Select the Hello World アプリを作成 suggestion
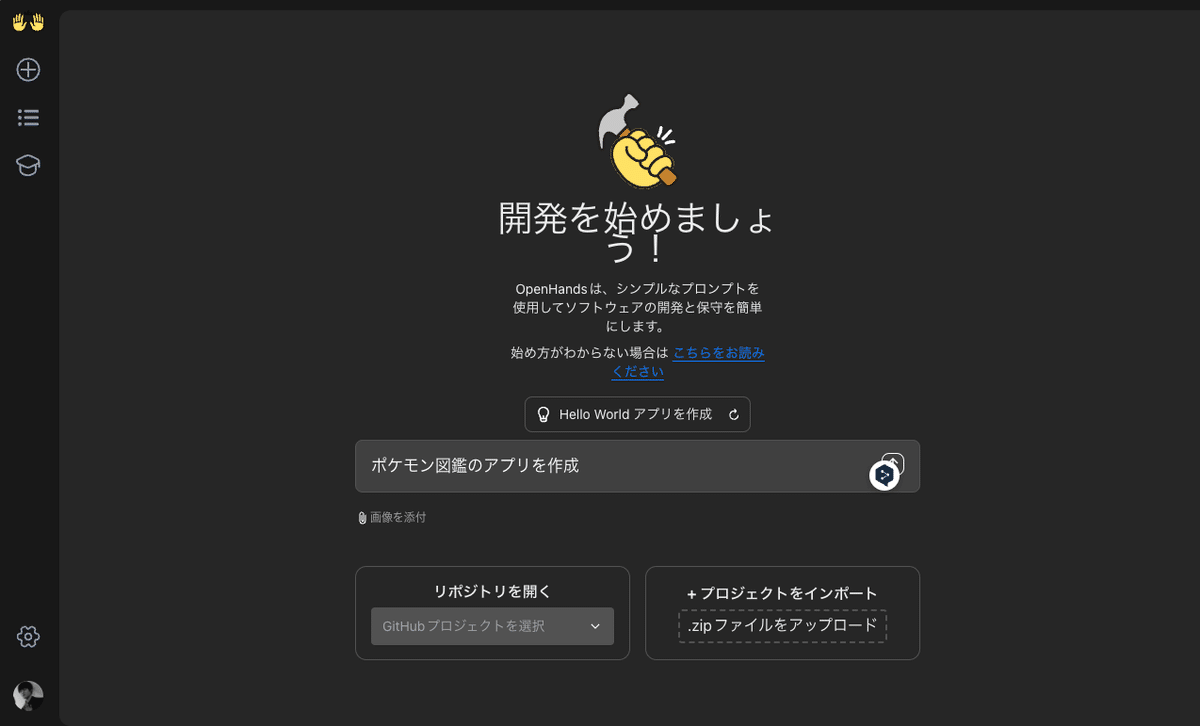The width and height of the screenshot is (1200, 726). [x=637, y=414]
